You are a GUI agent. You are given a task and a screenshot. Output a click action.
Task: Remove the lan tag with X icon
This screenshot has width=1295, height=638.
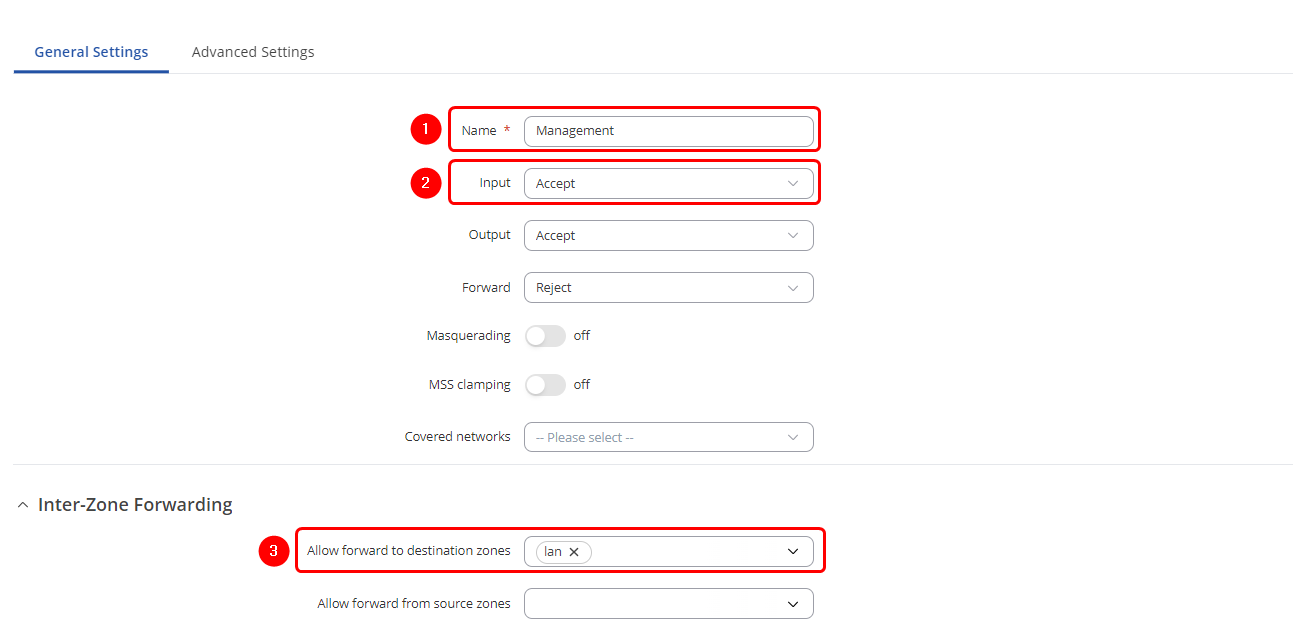[x=574, y=552]
